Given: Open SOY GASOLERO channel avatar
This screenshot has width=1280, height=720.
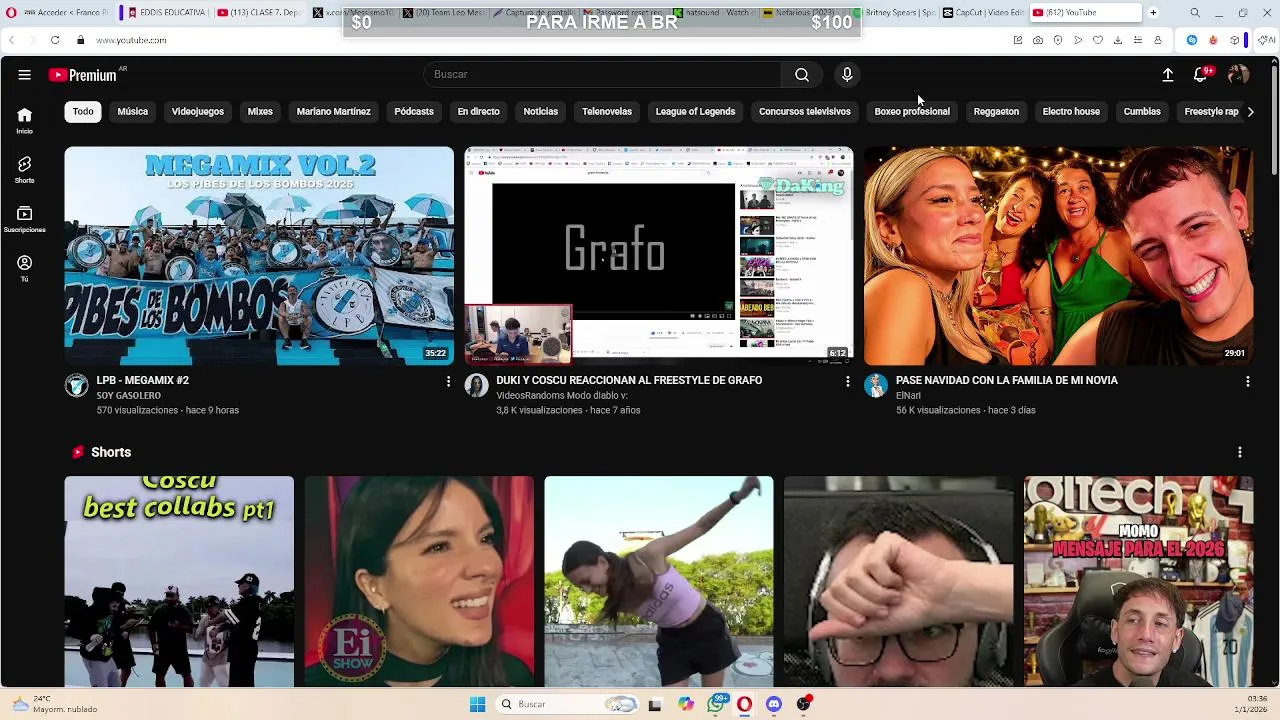Looking at the screenshot, I should click(x=76, y=386).
